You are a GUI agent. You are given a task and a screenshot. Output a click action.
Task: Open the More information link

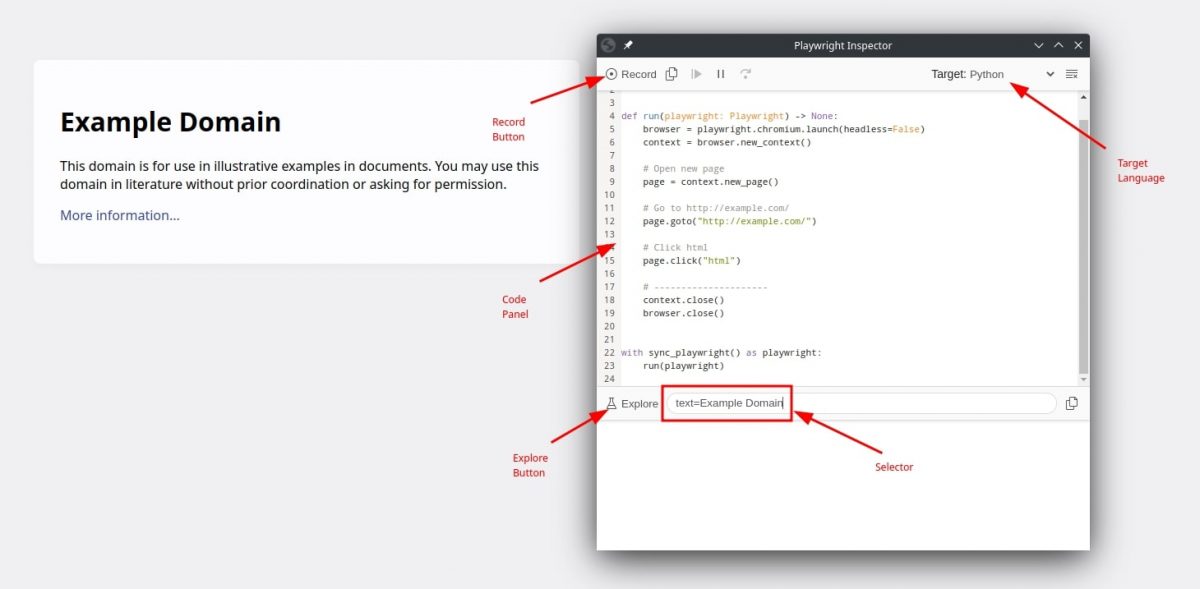[119, 215]
